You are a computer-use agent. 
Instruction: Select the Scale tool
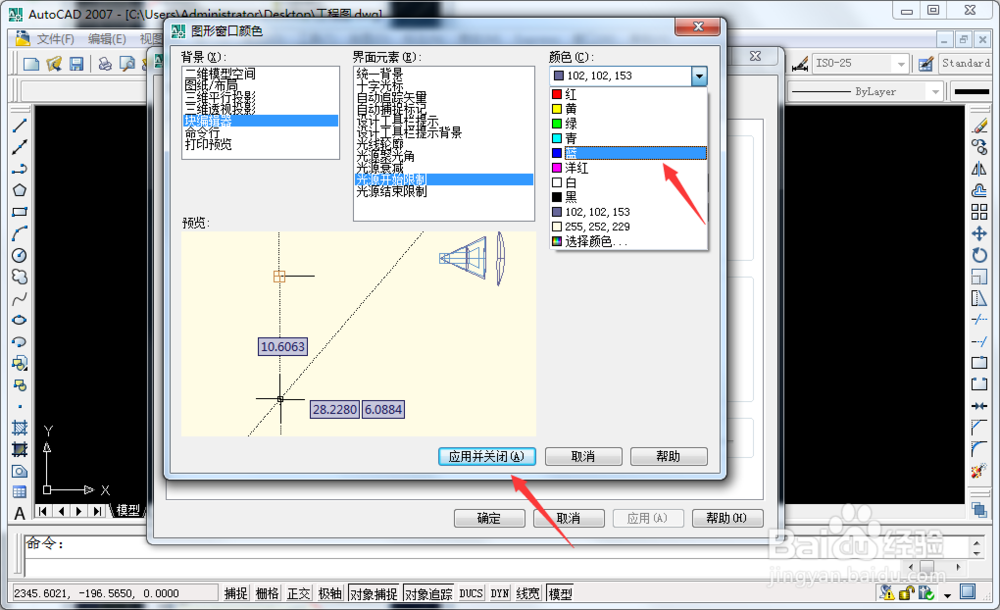979,277
